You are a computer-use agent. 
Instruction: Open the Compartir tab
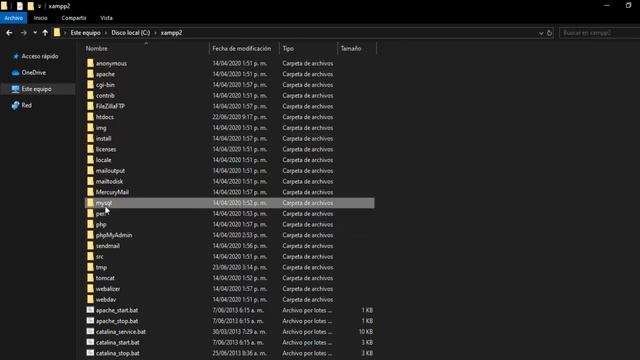pos(74,18)
